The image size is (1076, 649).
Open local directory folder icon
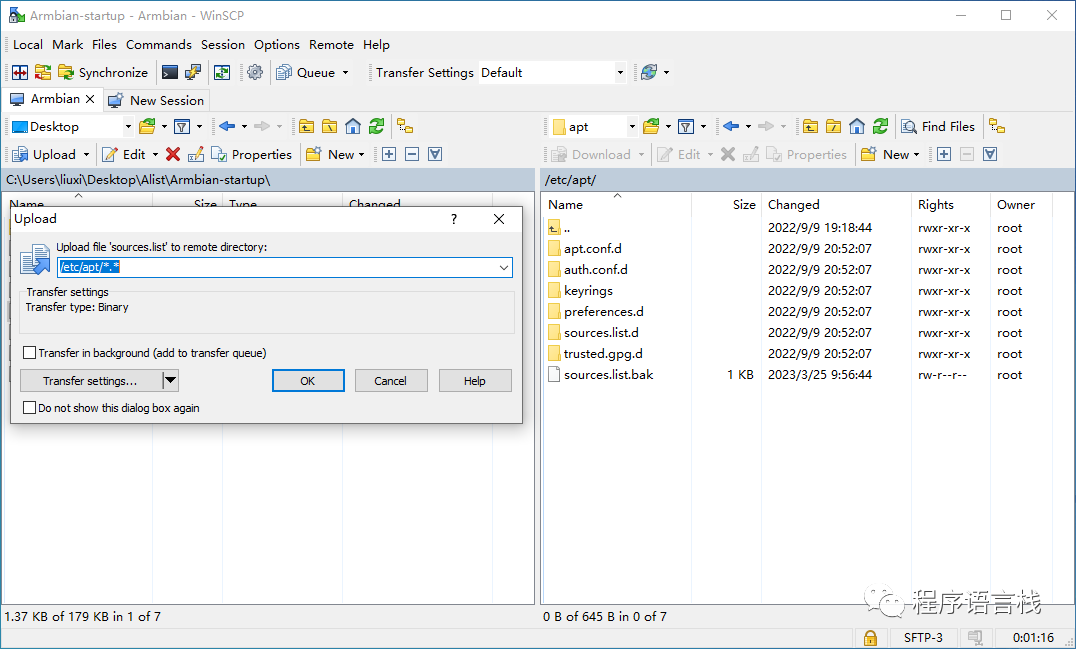point(147,126)
